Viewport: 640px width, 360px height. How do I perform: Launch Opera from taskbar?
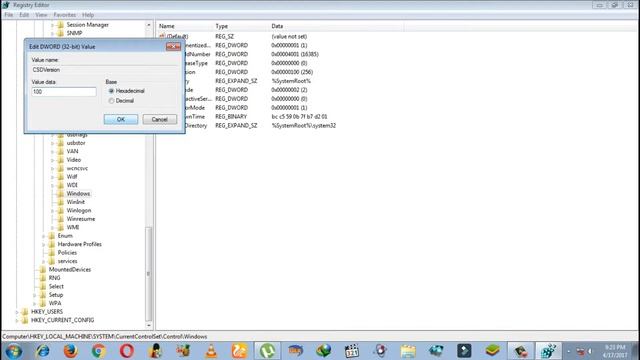click(x=127, y=351)
